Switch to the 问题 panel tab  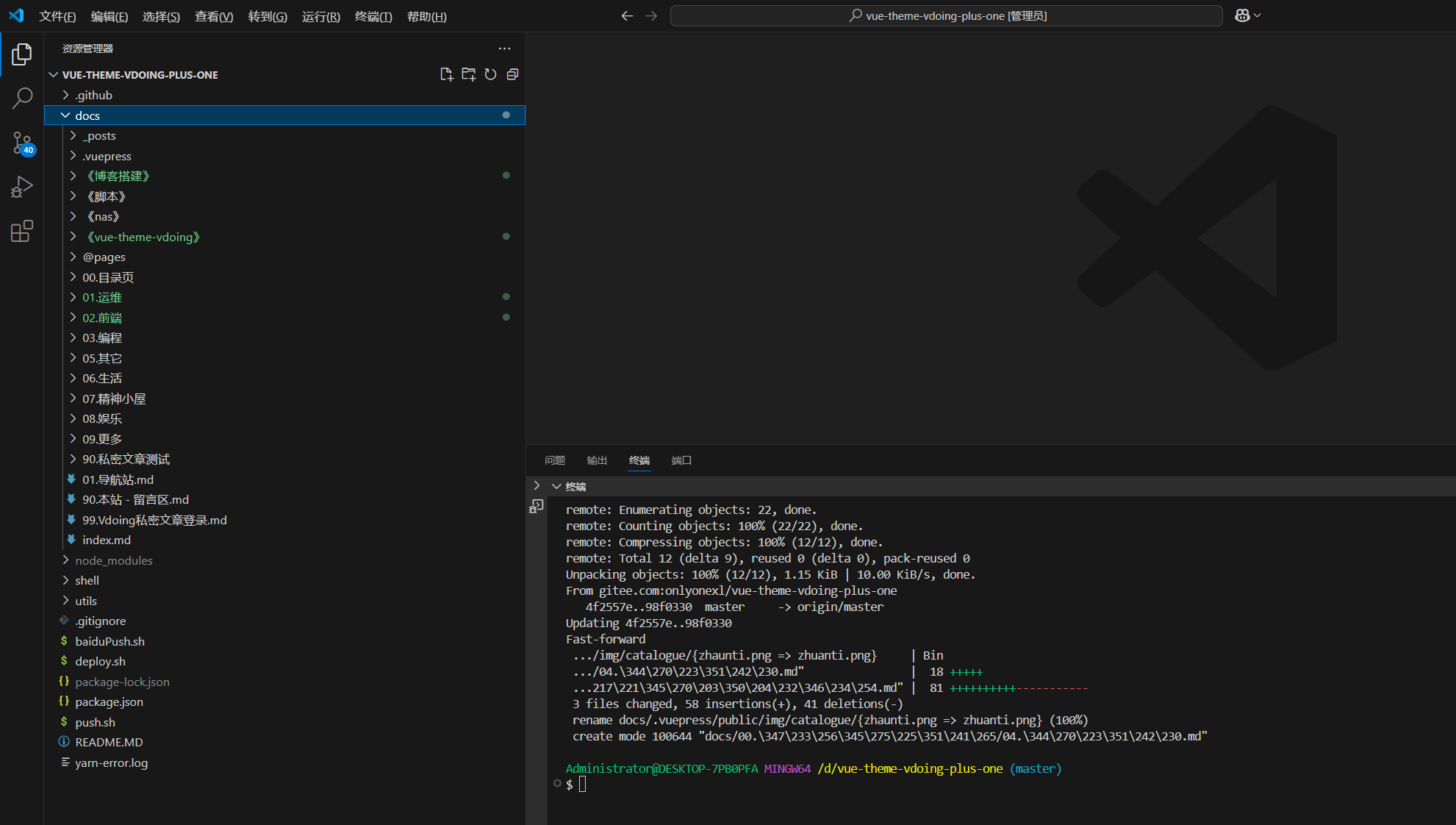point(555,460)
